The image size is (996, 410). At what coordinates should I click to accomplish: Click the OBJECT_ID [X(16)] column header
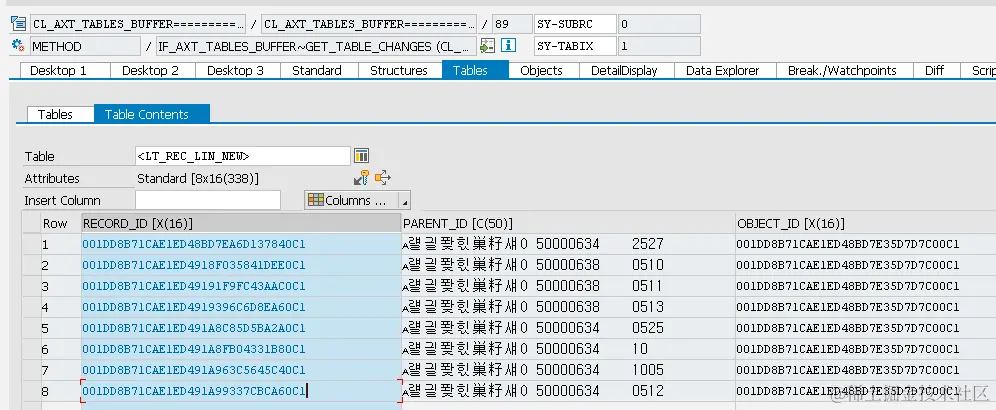tap(865, 223)
